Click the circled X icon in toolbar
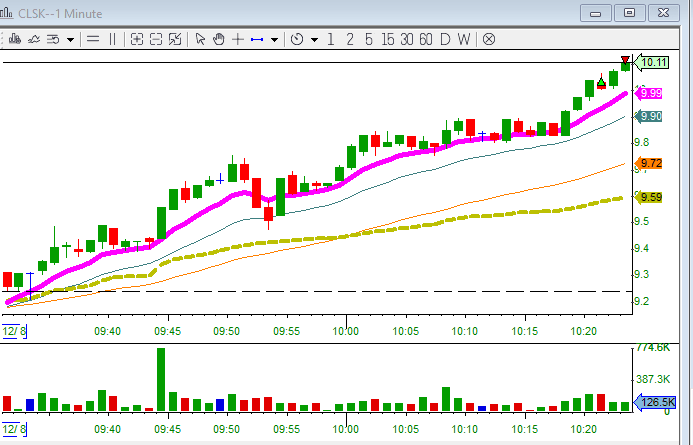Image resolution: width=693 pixels, height=445 pixels. (x=489, y=39)
